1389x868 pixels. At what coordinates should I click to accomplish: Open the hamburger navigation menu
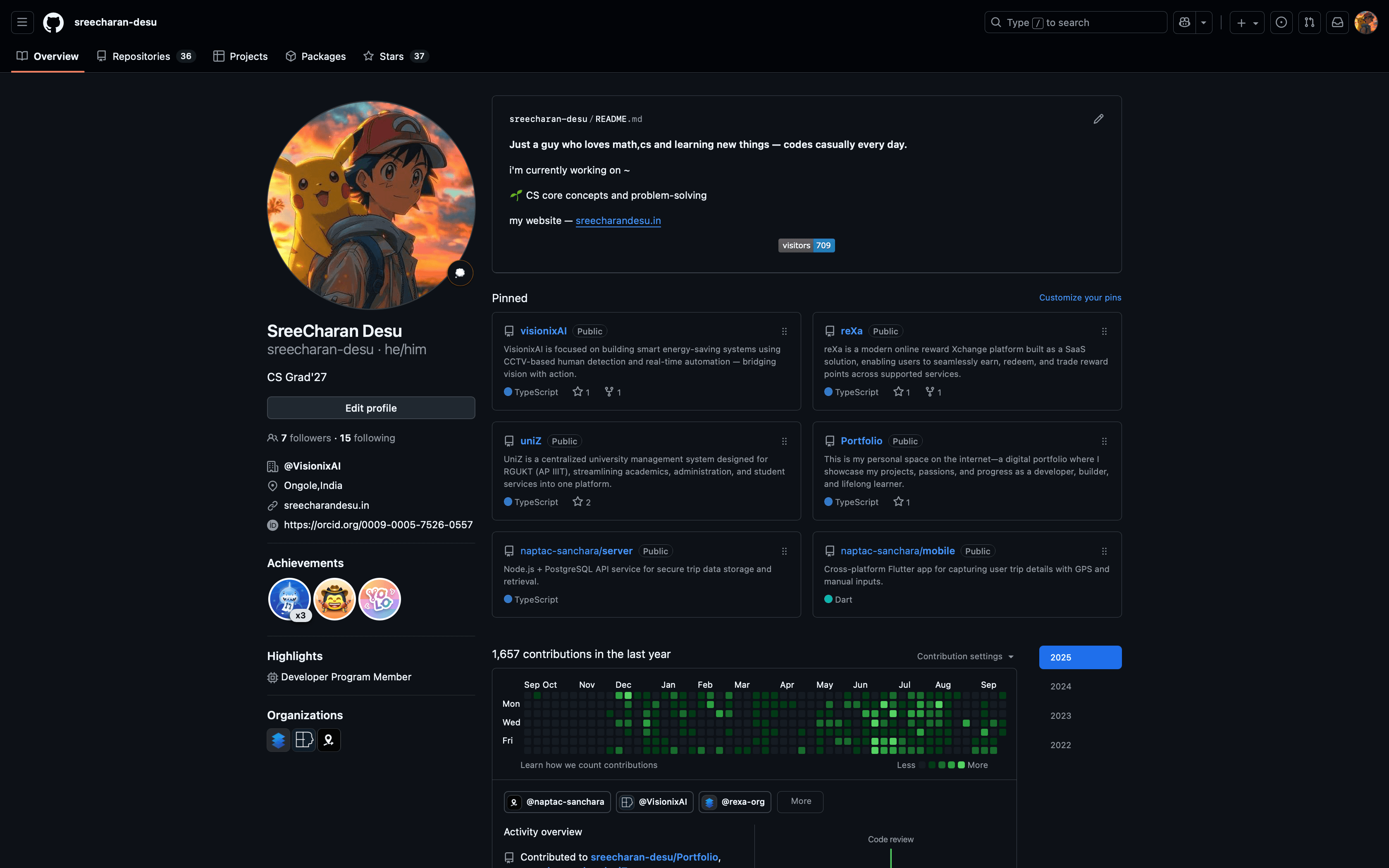pos(22,22)
